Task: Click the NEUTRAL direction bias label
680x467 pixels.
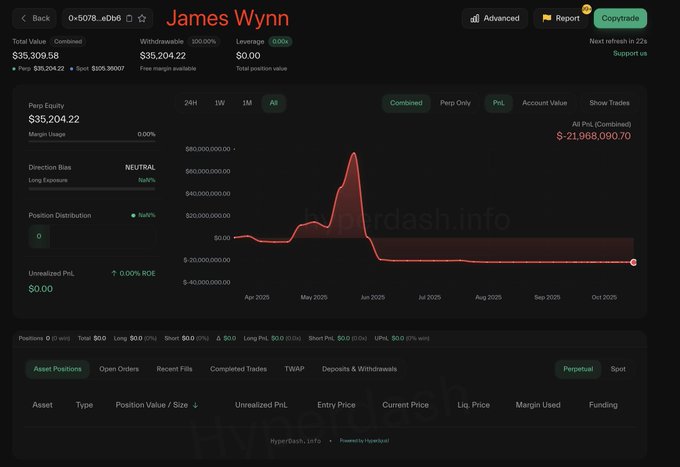Action: click(x=140, y=167)
